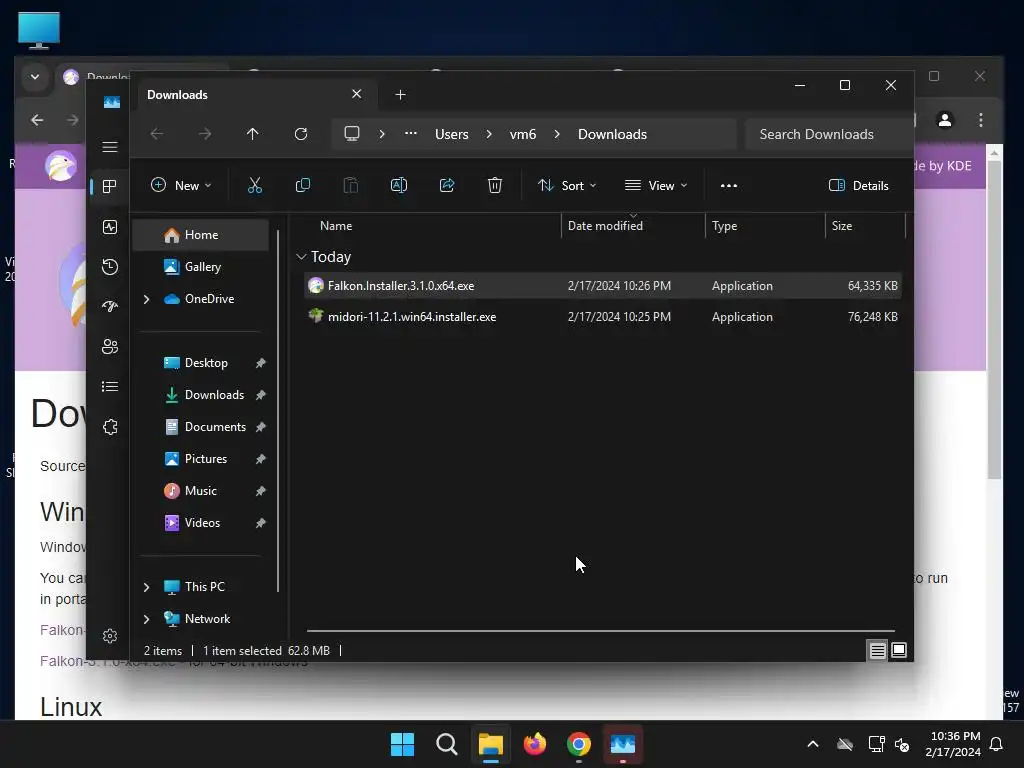Open pinned Music folder
This screenshot has height=768, width=1024.
point(200,490)
